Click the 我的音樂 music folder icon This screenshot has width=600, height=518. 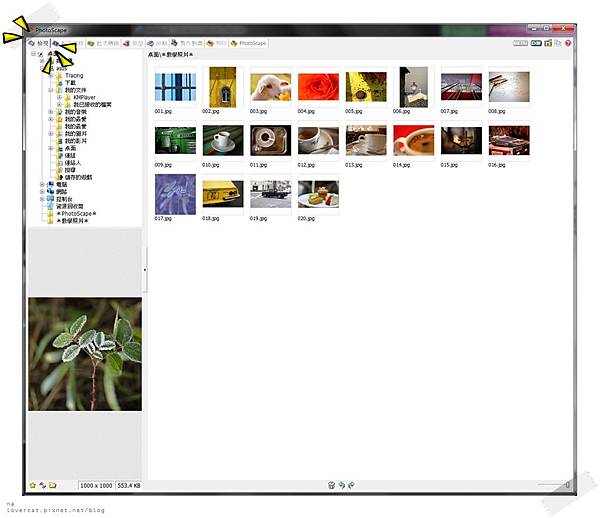point(59,112)
